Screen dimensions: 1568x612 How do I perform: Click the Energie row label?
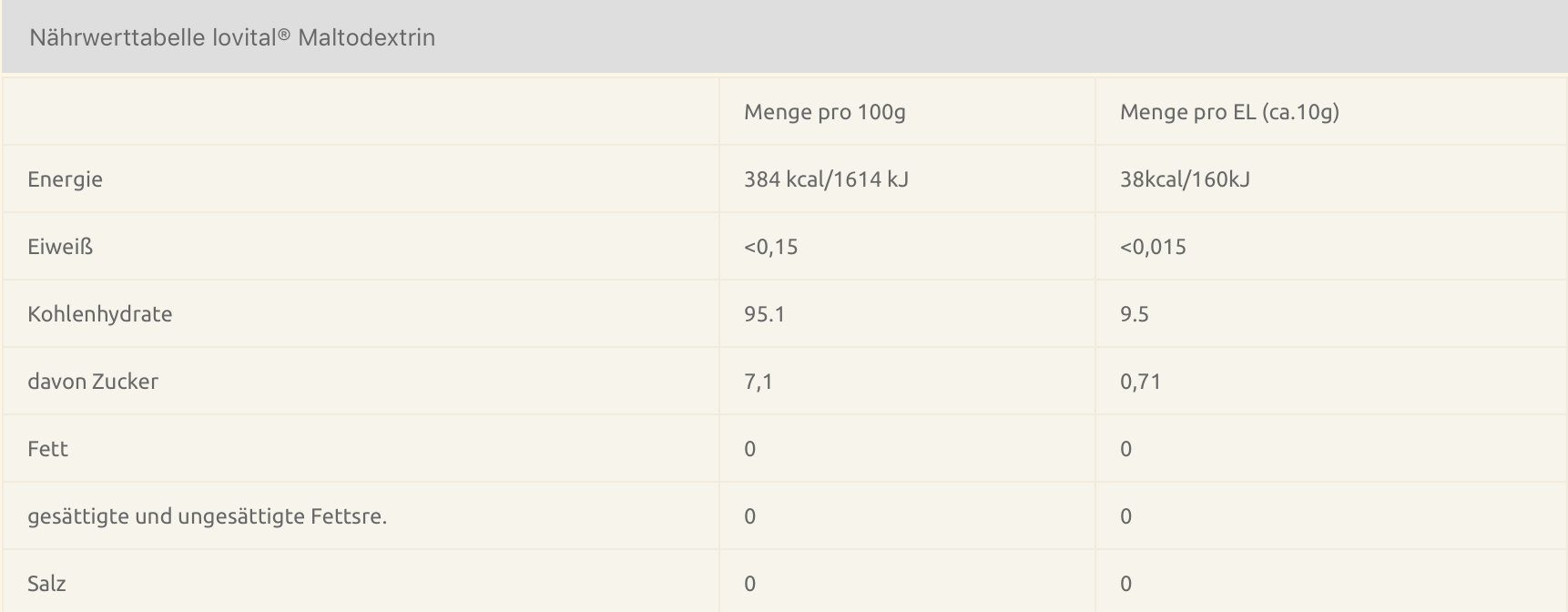pyautogui.click(x=65, y=179)
